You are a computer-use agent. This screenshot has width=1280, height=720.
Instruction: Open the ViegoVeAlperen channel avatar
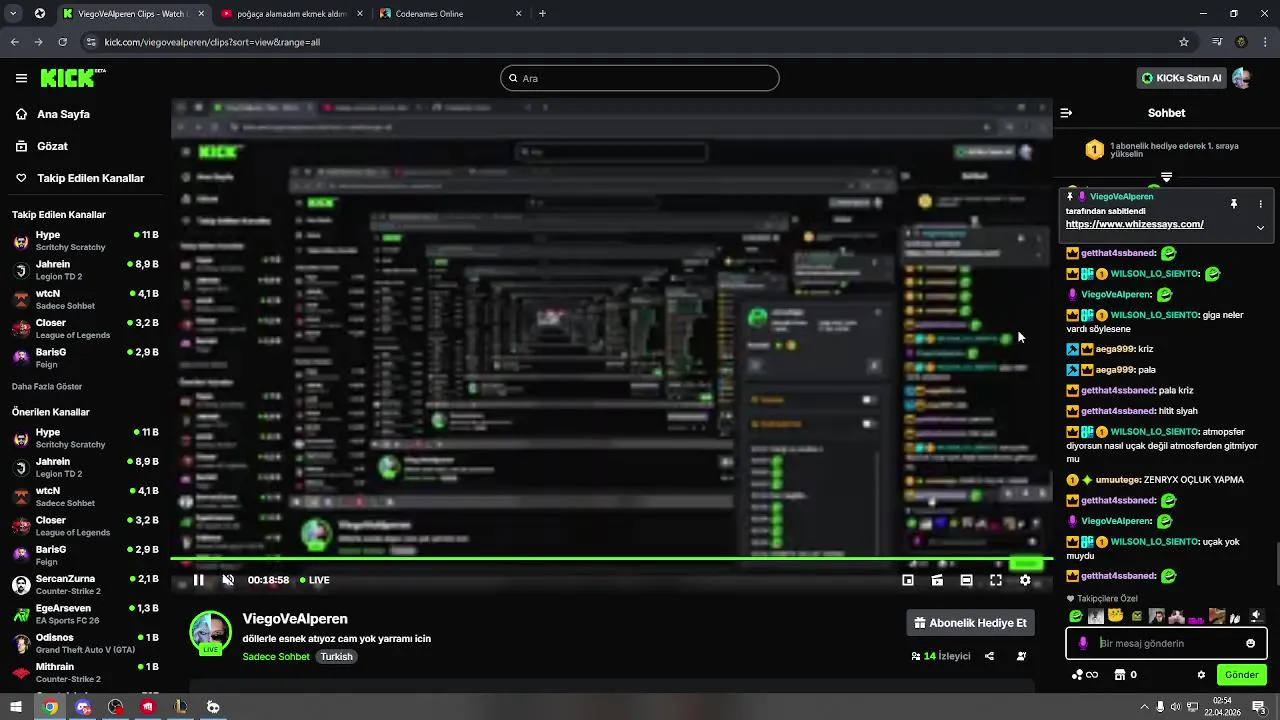pyautogui.click(x=210, y=632)
